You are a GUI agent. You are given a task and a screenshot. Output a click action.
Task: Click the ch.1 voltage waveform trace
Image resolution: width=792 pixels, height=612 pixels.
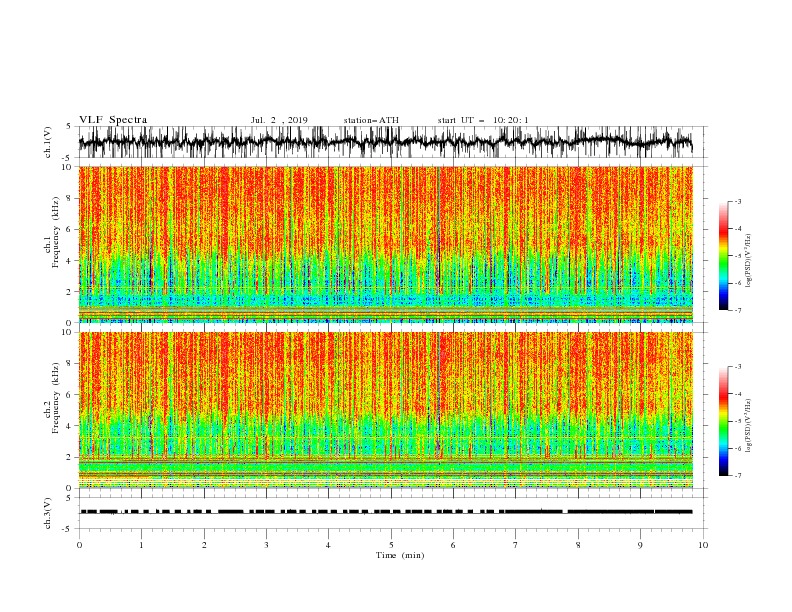point(386,142)
